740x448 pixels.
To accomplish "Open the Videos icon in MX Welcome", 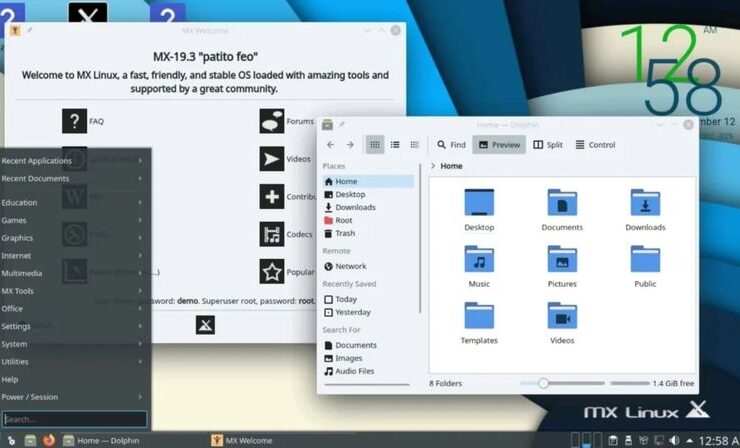I will tap(272, 159).
